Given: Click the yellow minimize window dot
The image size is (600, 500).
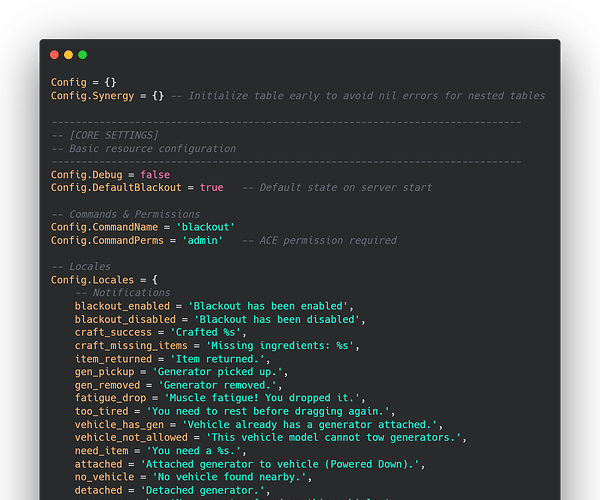Looking at the screenshot, I should pyautogui.click(x=68, y=54).
